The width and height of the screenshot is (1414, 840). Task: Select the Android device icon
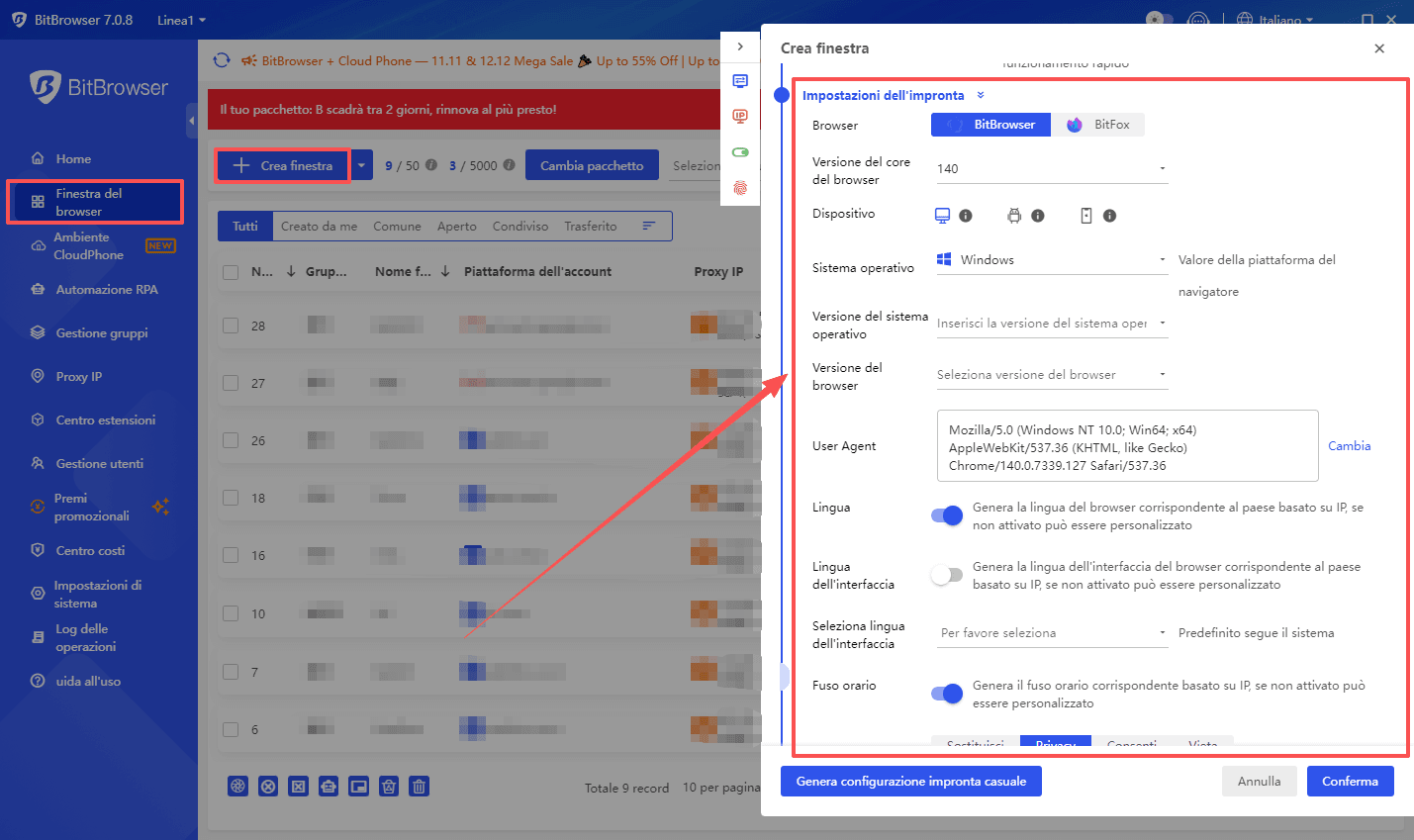point(1013,216)
